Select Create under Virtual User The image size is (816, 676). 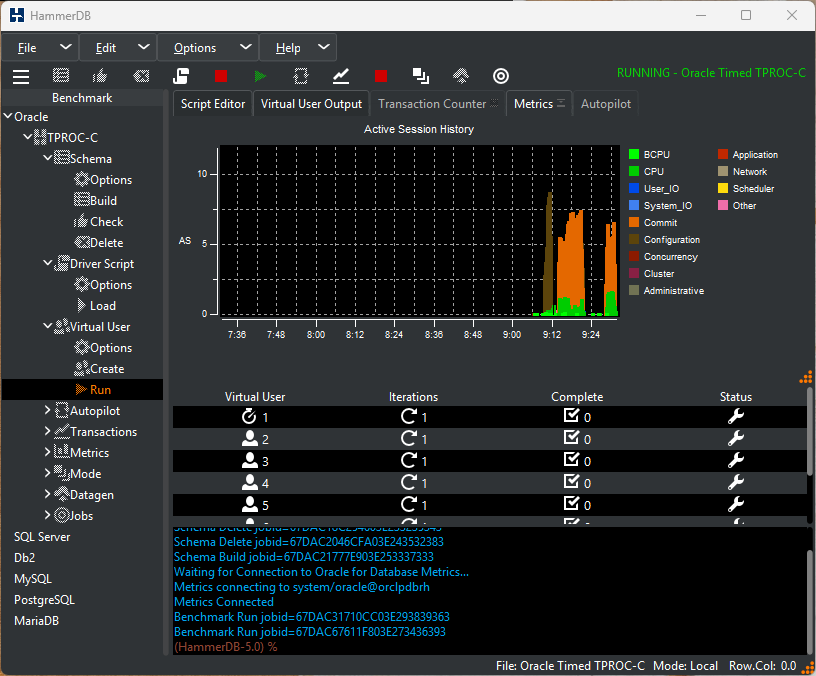[99, 369]
